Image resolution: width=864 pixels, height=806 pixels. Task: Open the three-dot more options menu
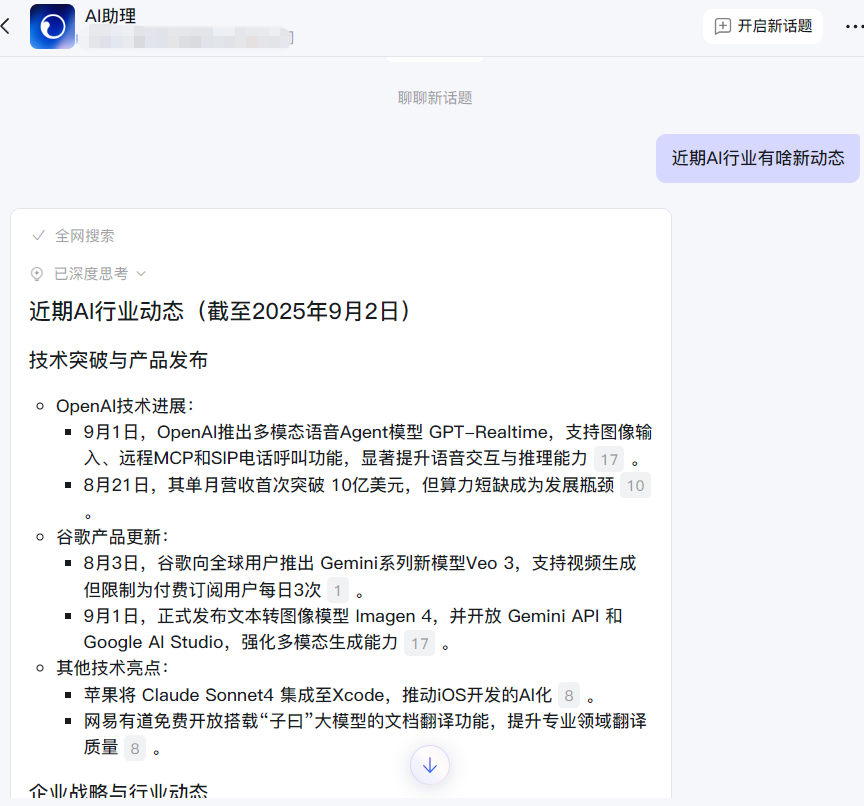point(855,26)
